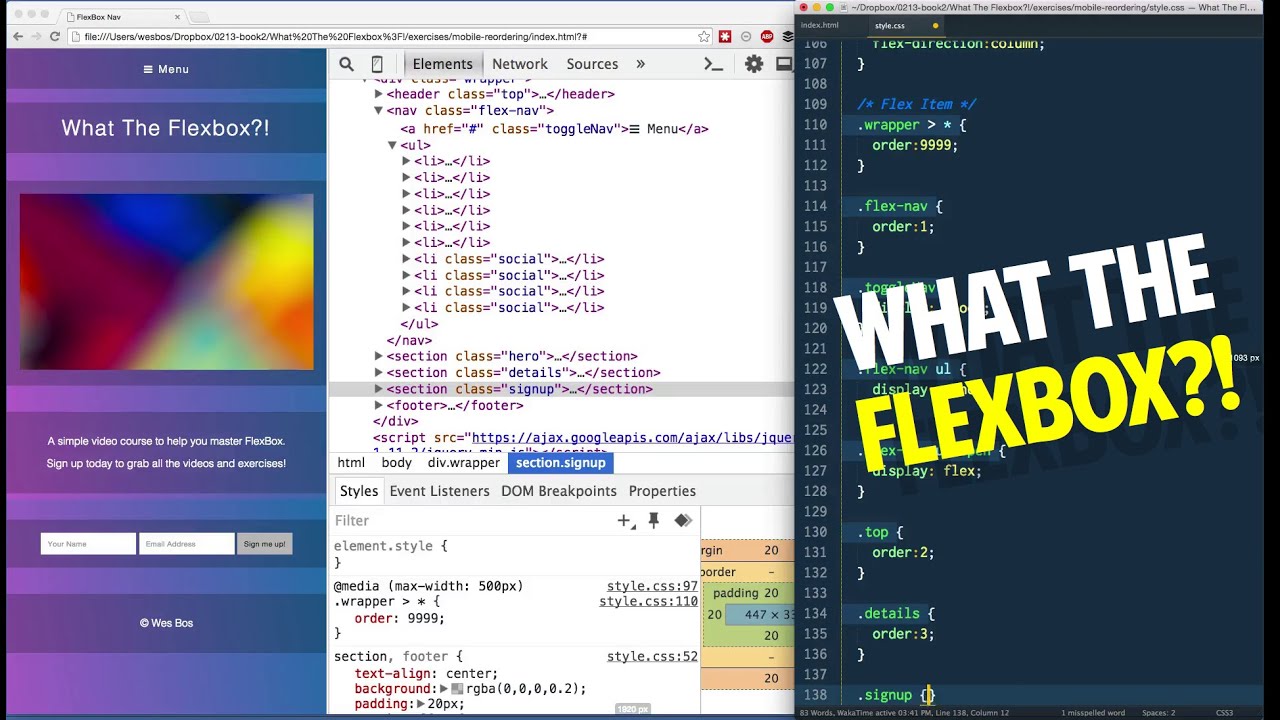Image resolution: width=1280 pixels, height=720 pixels.
Task: Select body in the DOM breadcrumb
Action: [x=397, y=463]
